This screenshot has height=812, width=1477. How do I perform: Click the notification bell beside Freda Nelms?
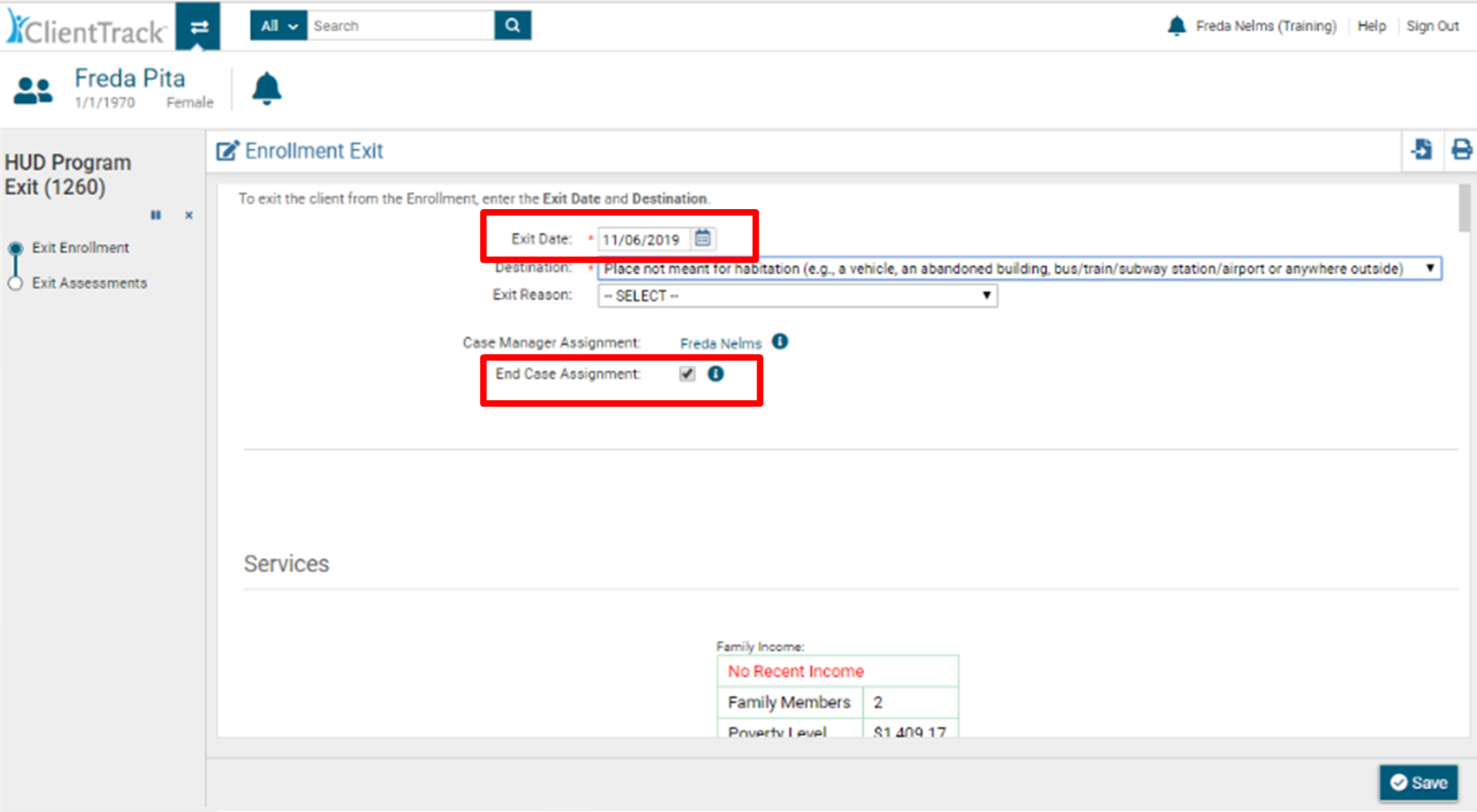[x=1176, y=26]
